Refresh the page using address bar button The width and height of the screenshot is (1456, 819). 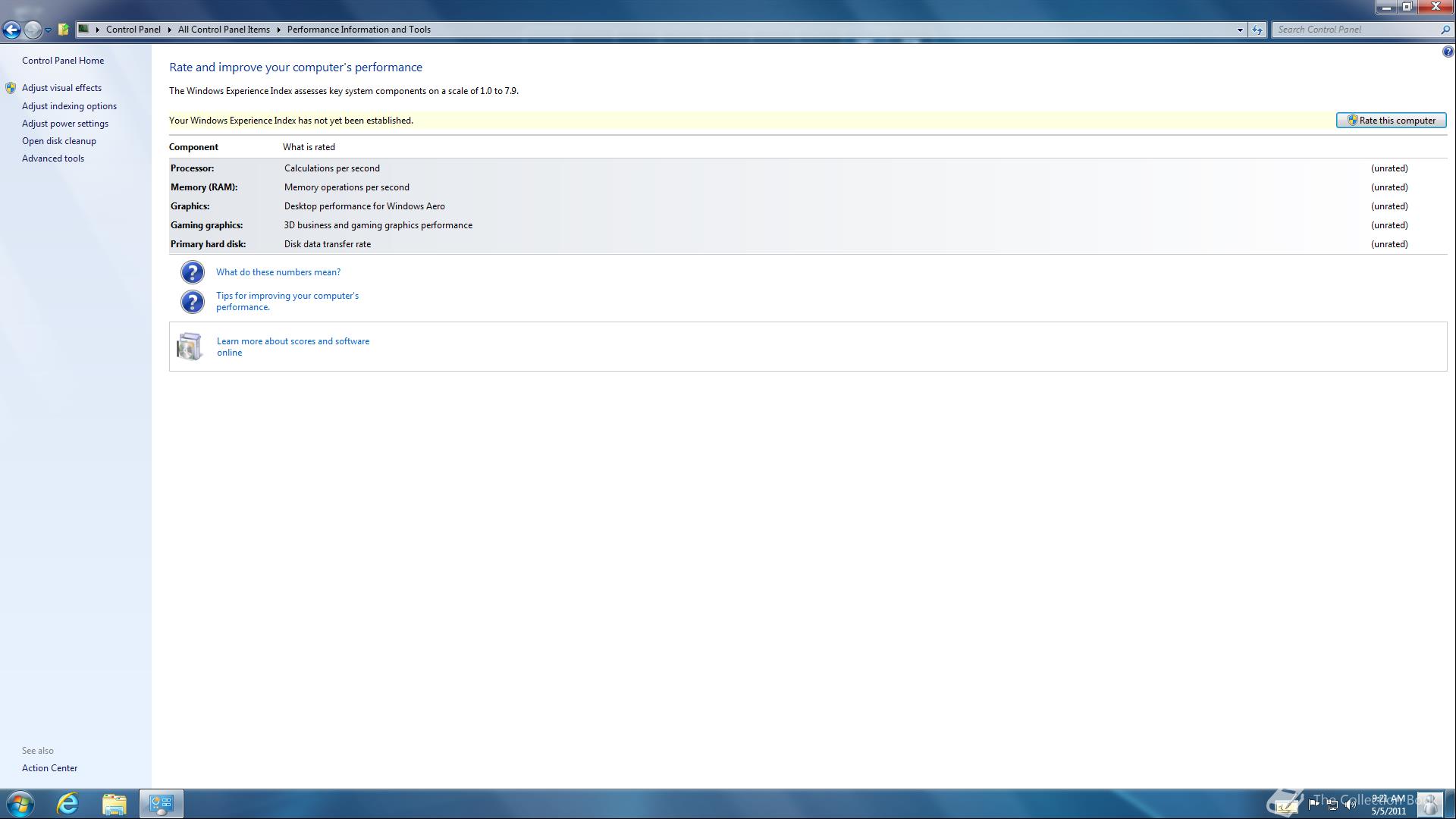coord(1257,30)
